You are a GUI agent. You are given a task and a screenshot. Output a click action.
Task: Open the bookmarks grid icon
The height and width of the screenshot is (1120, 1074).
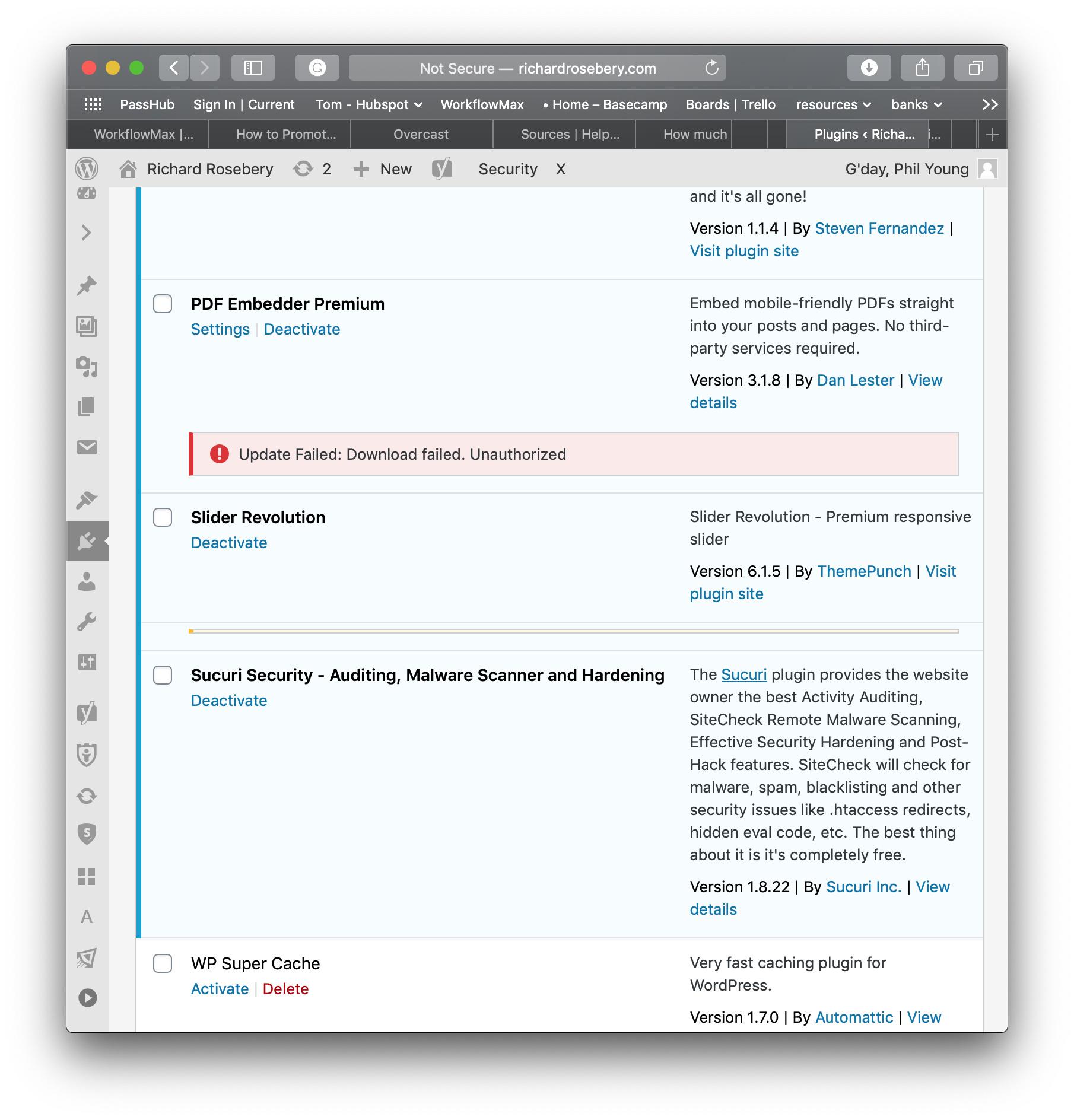click(x=93, y=104)
